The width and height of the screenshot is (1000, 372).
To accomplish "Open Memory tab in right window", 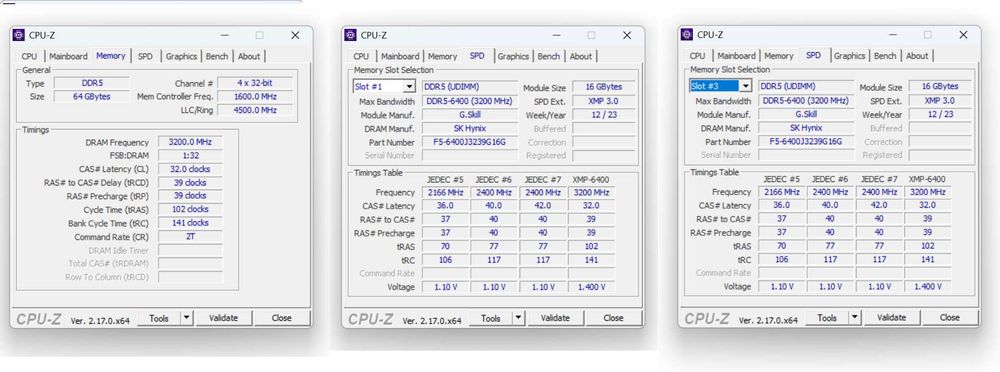I will pos(779,56).
